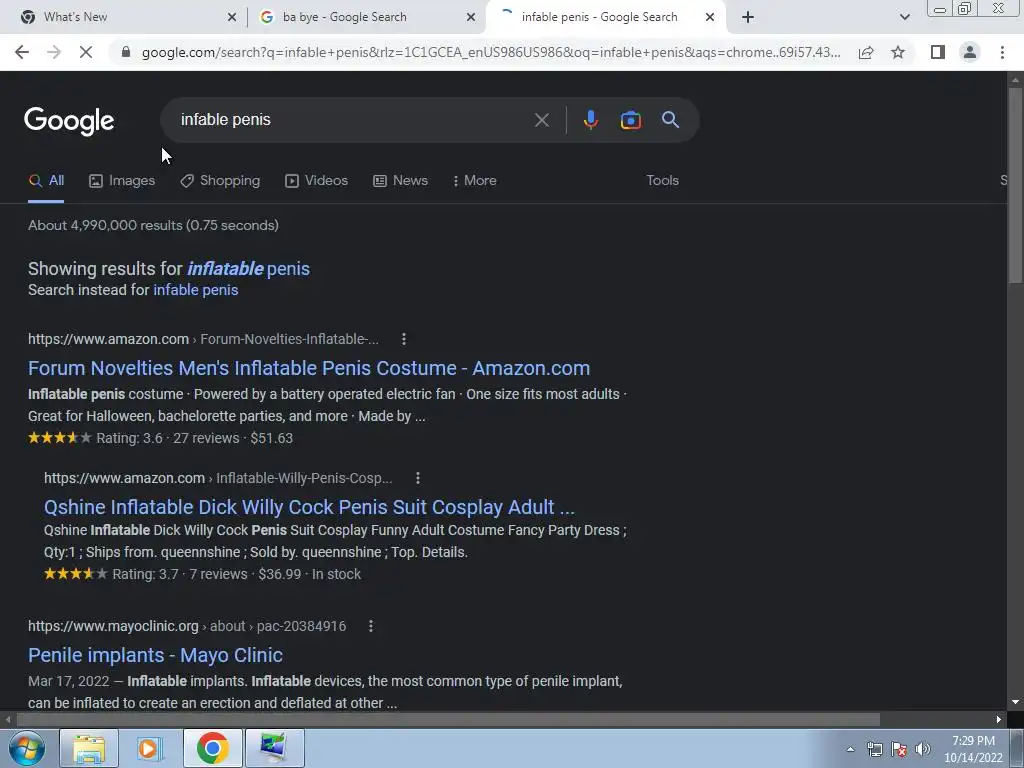Open Penile implants Mayo Clinic link
The width and height of the screenshot is (1024, 768).
coord(155,655)
